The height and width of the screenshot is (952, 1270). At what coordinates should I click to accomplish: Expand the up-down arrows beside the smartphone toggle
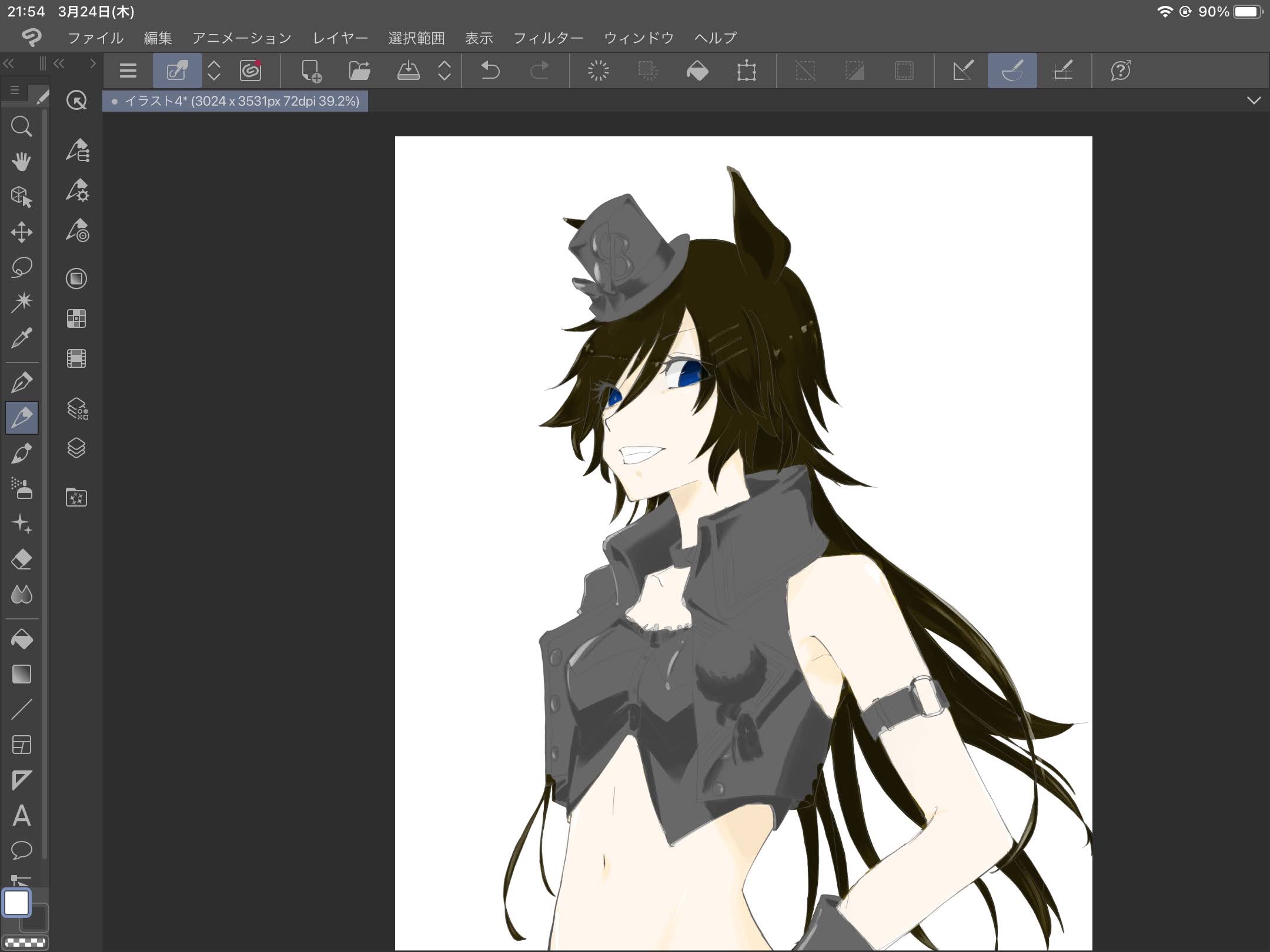point(214,71)
